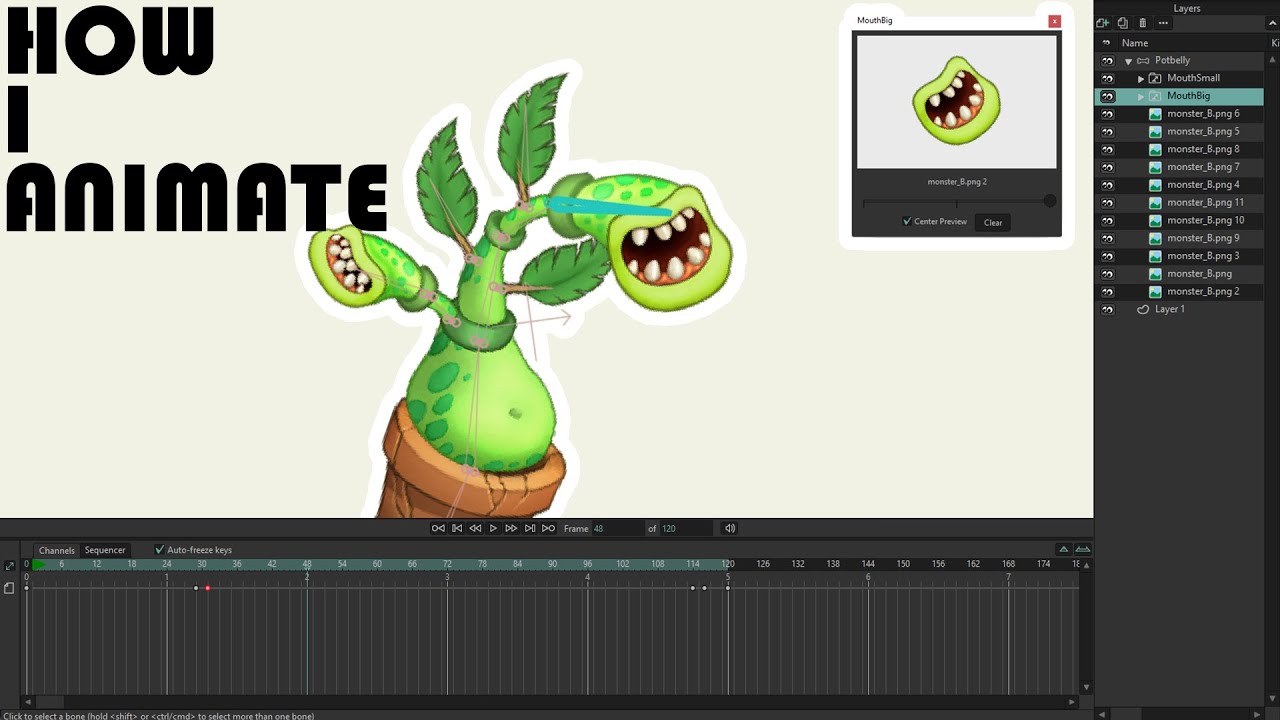Expand the MouthBig switch layer
The width and height of the screenshot is (1280, 720).
click(1141, 96)
